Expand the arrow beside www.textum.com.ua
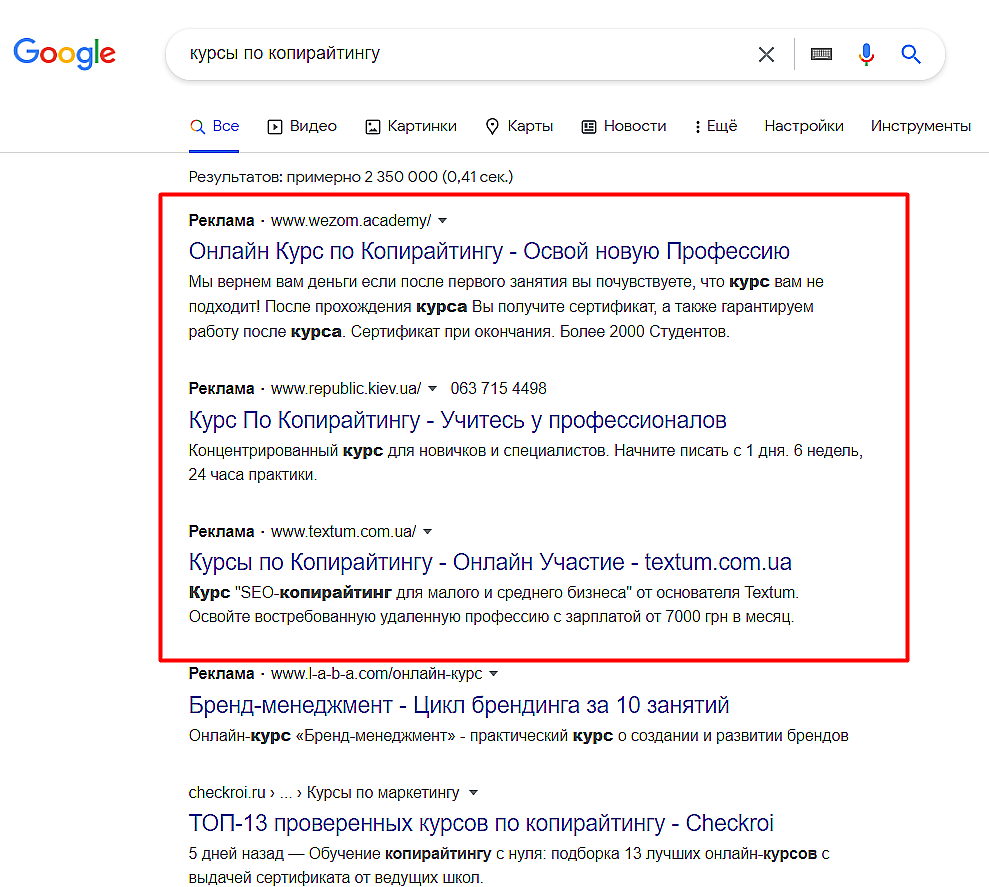Viewport: 989px width, 887px height. coord(428,532)
